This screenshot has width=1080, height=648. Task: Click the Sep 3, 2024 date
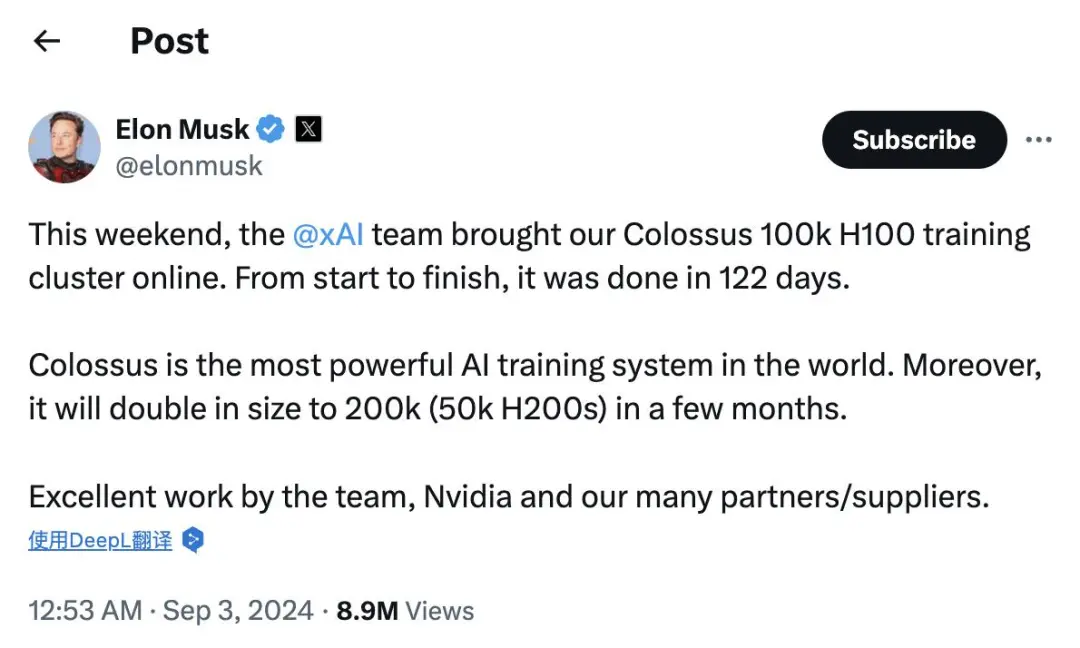point(238,611)
